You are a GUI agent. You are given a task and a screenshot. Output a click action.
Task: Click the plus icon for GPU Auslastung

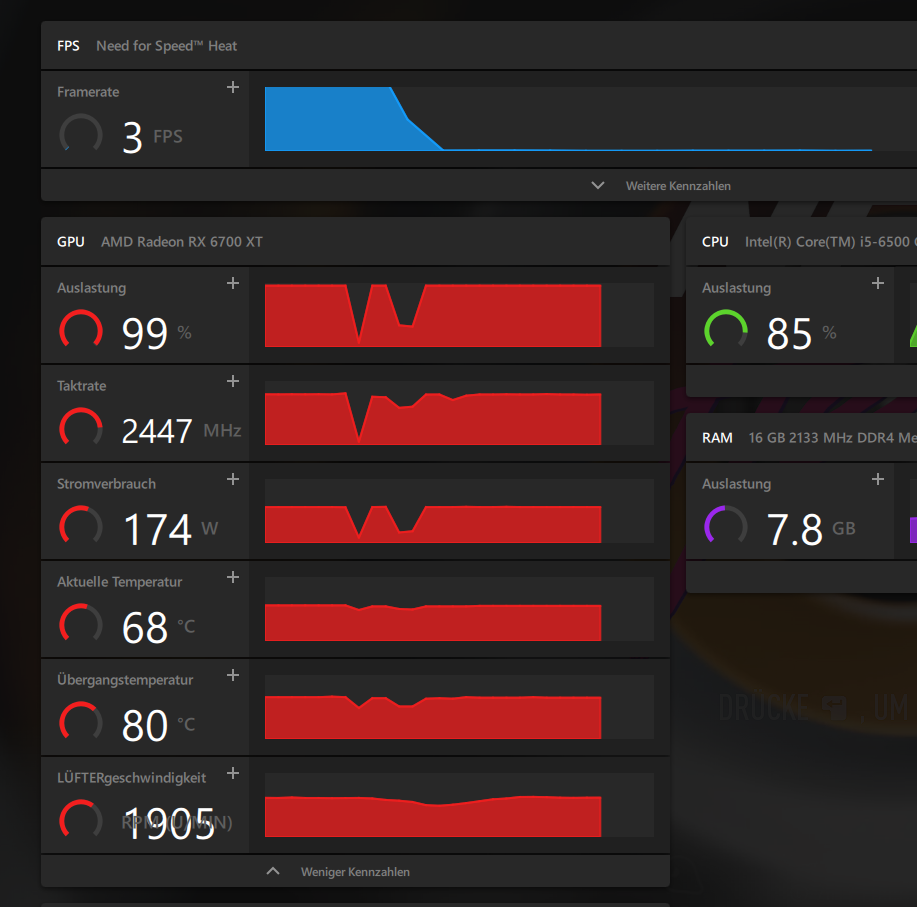pyautogui.click(x=233, y=283)
